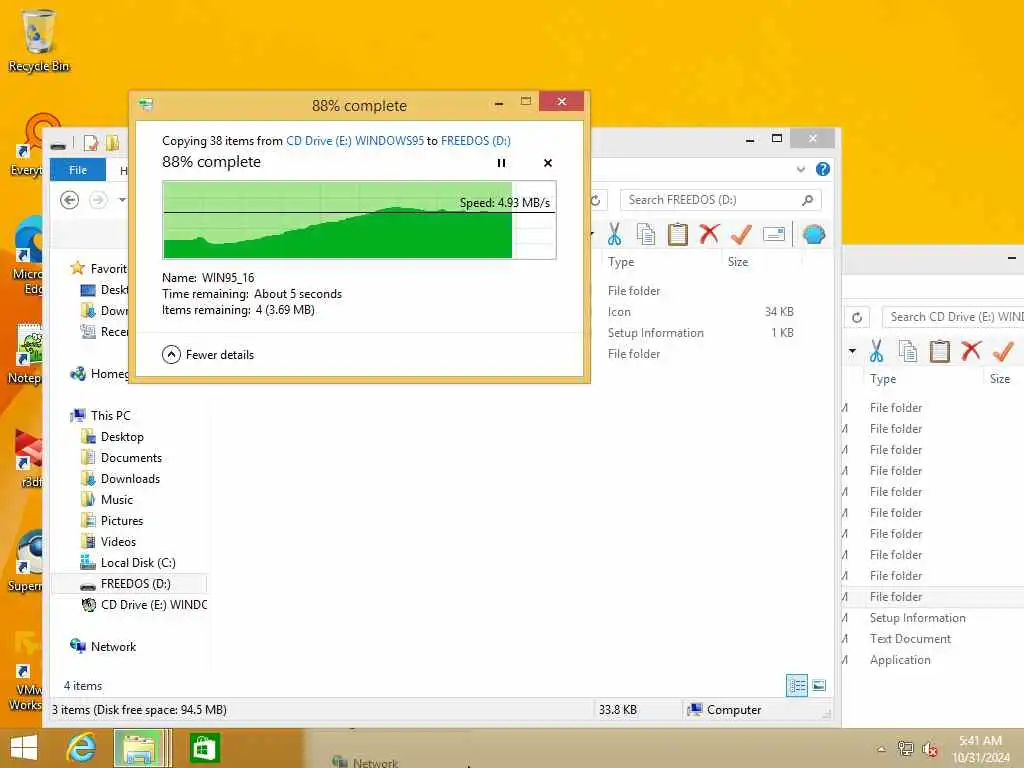1024x768 pixels.
Task: Select CD Drive (E:) in navigation pane
Action: pos(153,605)
